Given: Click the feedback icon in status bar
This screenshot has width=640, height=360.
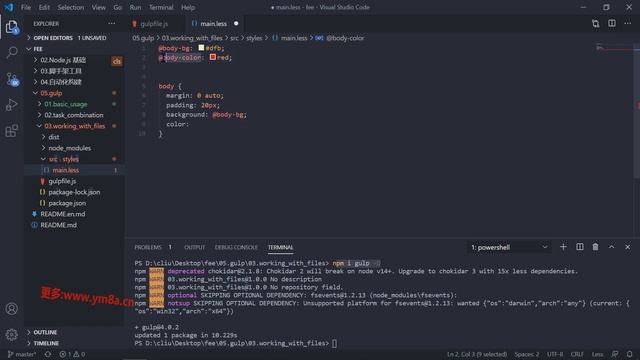Looking at the screenshot, I should [x=615, y=354].
